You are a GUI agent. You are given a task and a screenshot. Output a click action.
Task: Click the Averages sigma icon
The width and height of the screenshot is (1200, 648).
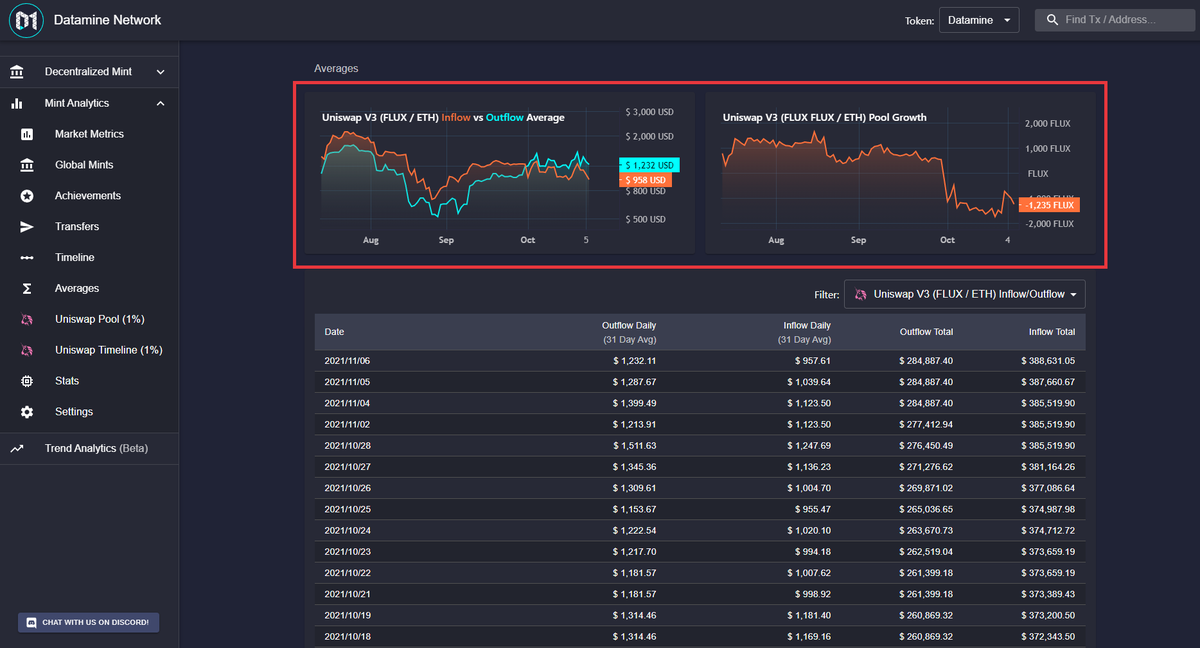coord(27,288)
